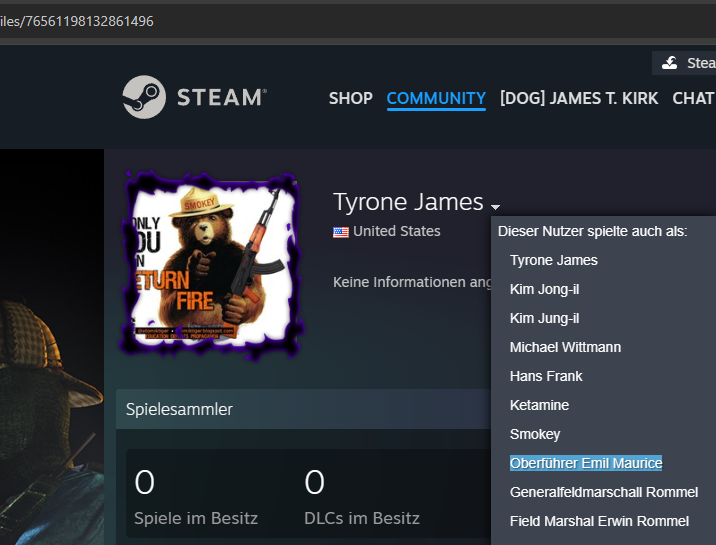The image size is (716, 545).
Task: Select Field Marshal Erwin Rommel alias entry
Action: coord(599,521)
